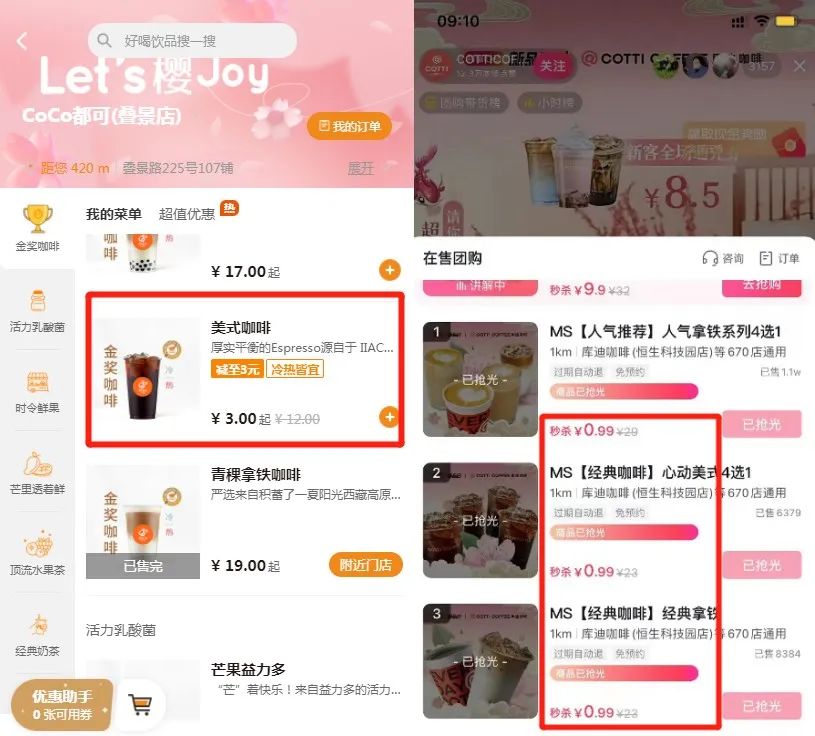Add 美式咖啡 with its orange plus button
This screenshot has width=815, height=736.
coord(389,417)
